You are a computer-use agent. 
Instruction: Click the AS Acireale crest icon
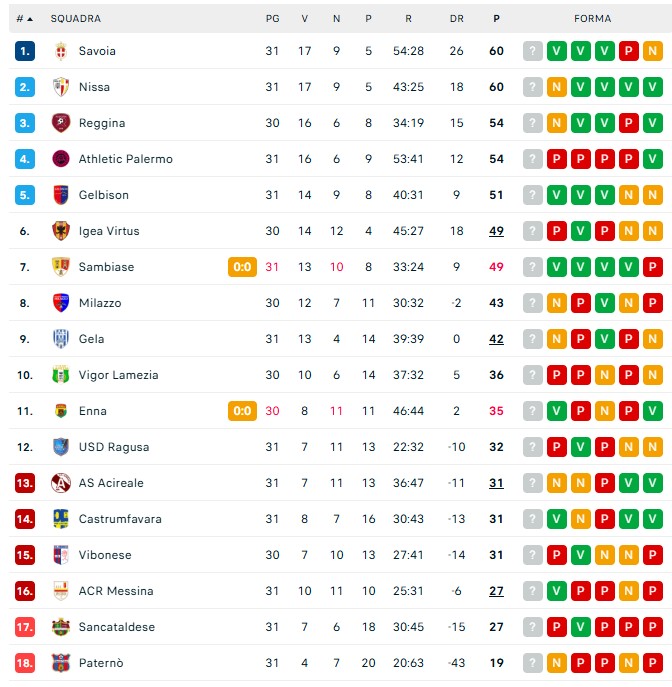[61, 483]
